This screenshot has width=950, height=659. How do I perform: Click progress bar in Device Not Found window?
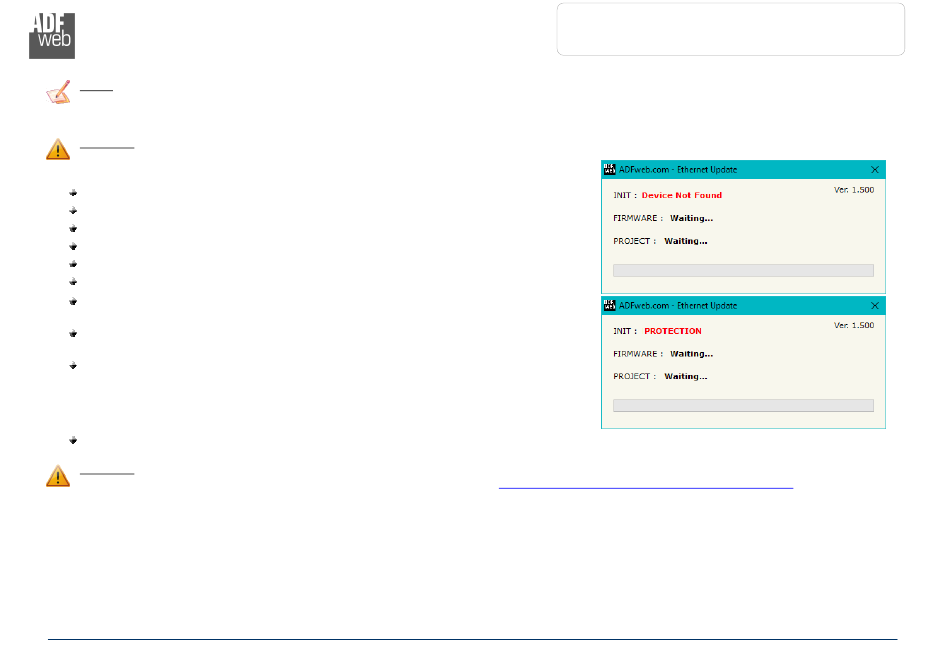pos(743,270)
